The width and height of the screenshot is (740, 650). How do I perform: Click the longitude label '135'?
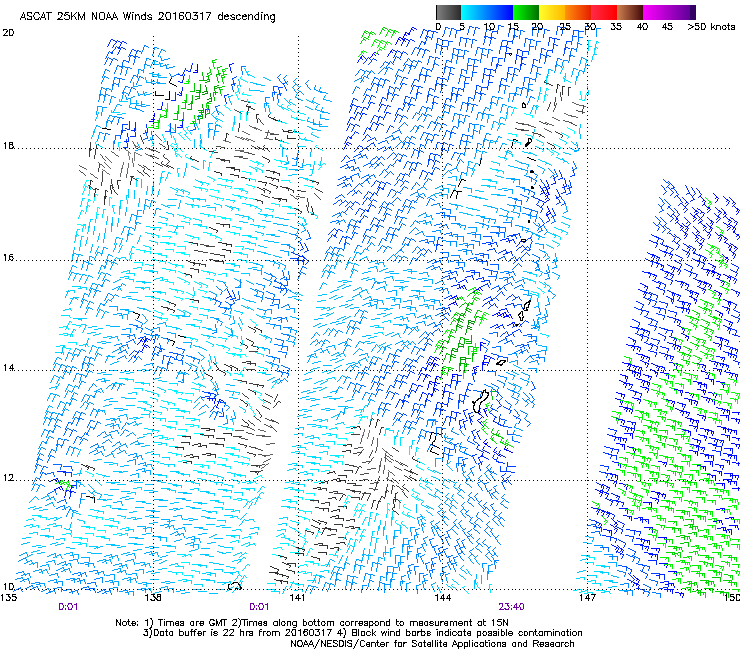point(8,597)
